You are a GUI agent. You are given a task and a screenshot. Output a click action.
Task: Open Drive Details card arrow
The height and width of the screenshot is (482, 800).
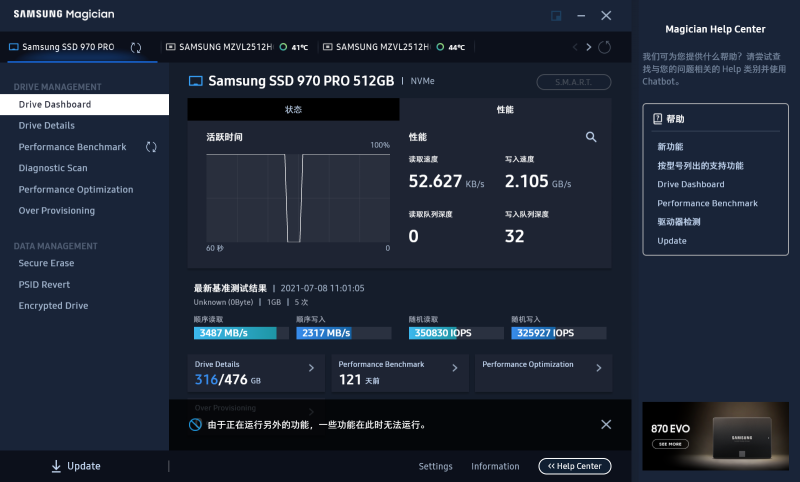311,368
